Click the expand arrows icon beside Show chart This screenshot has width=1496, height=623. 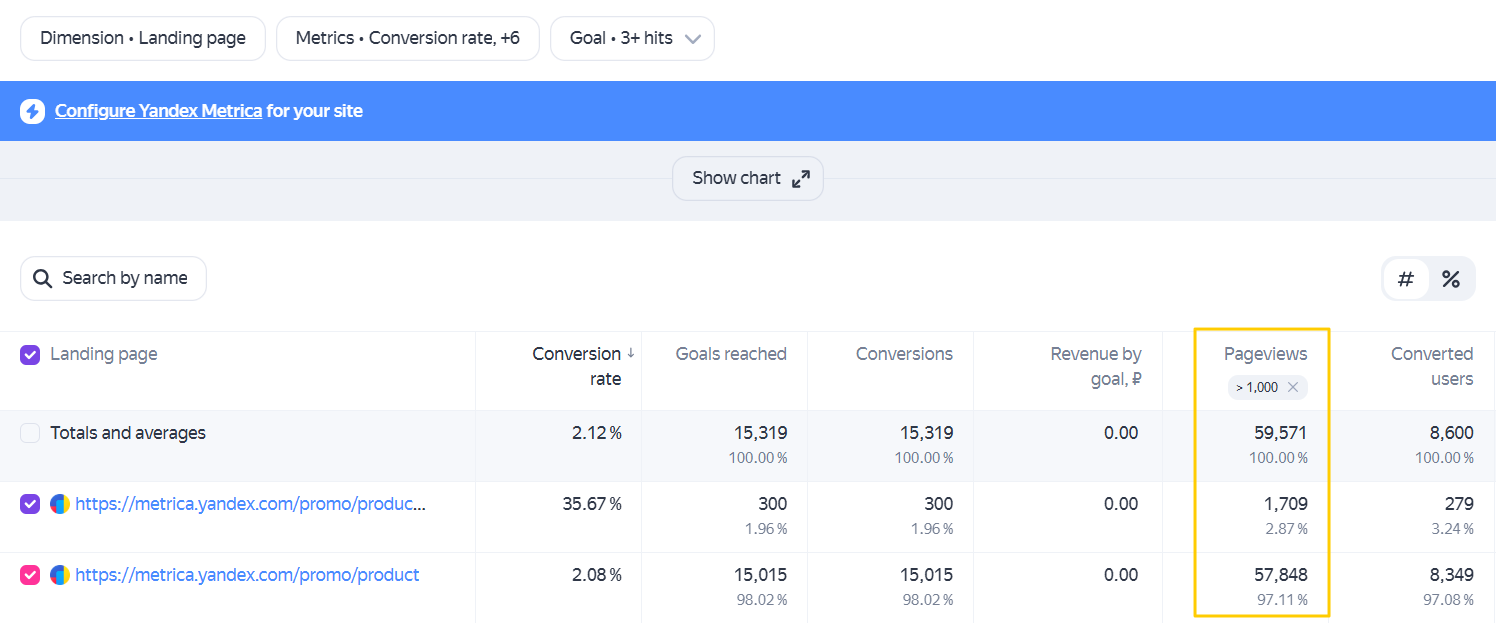(x=801, y=179)
